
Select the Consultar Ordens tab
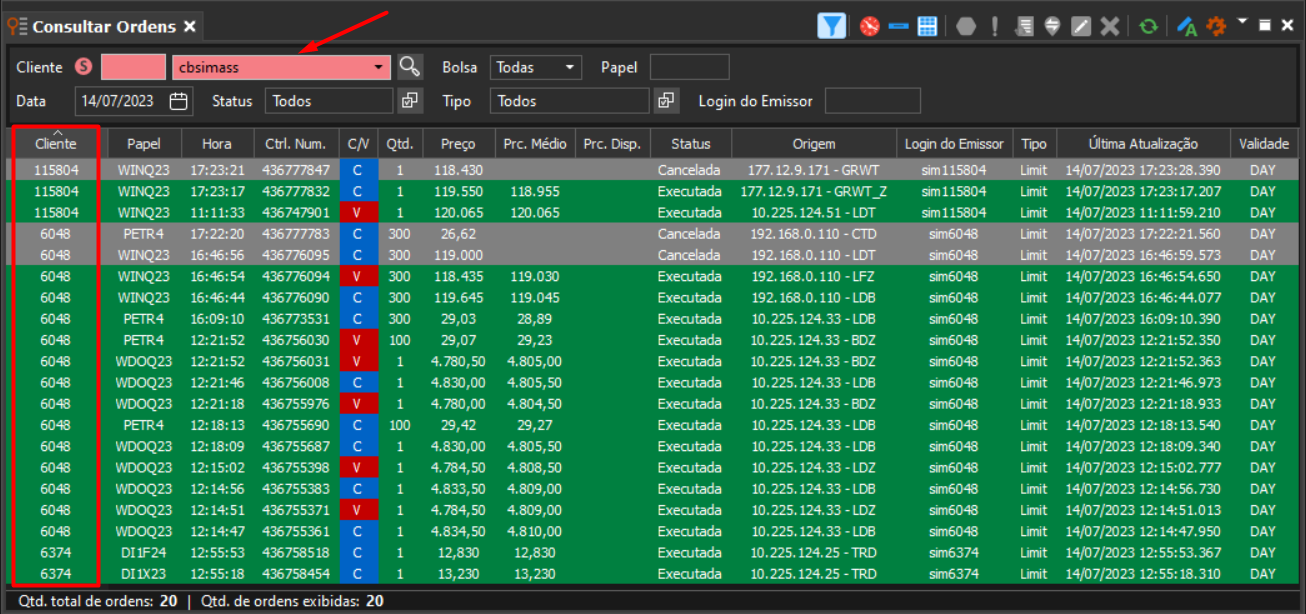(x=102, y=26)
